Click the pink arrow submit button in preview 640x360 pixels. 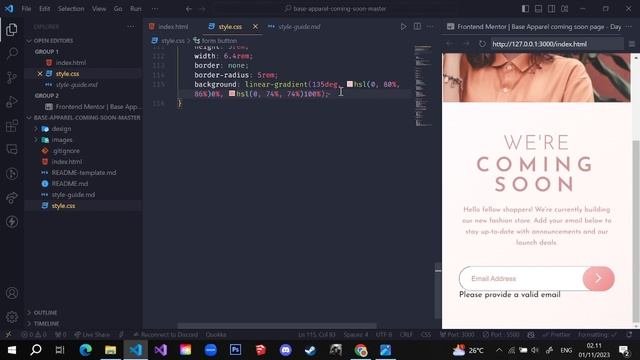(598, 278)
